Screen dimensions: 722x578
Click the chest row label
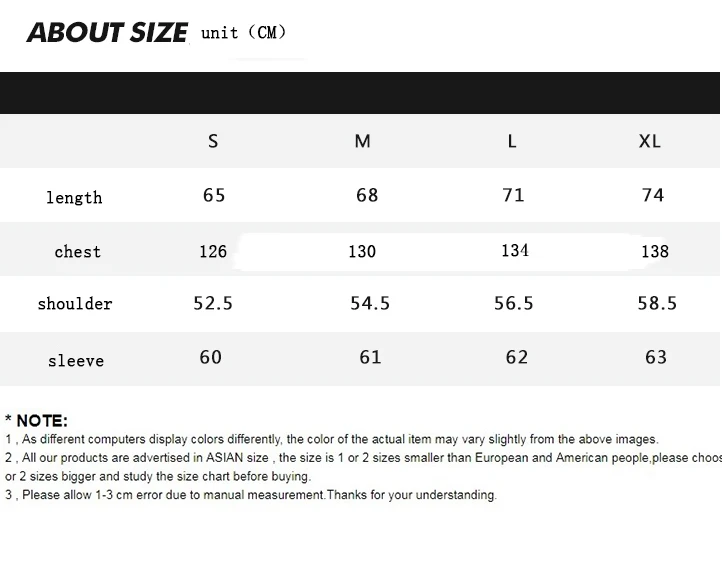coord(77,251)
